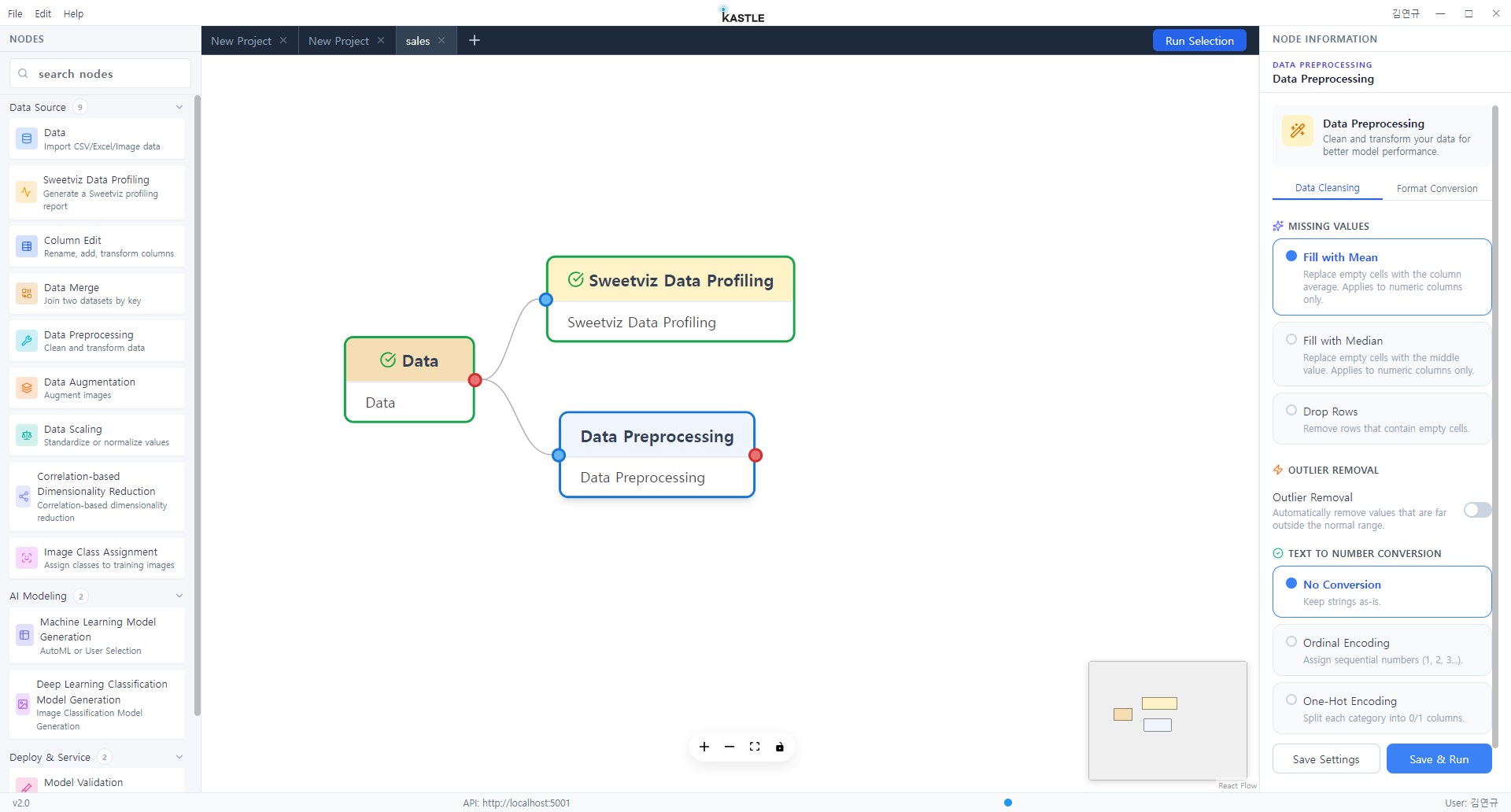Viewport: 1511px width, 812px height.
Task: Select Fill with Median option
Action: 1382,354
